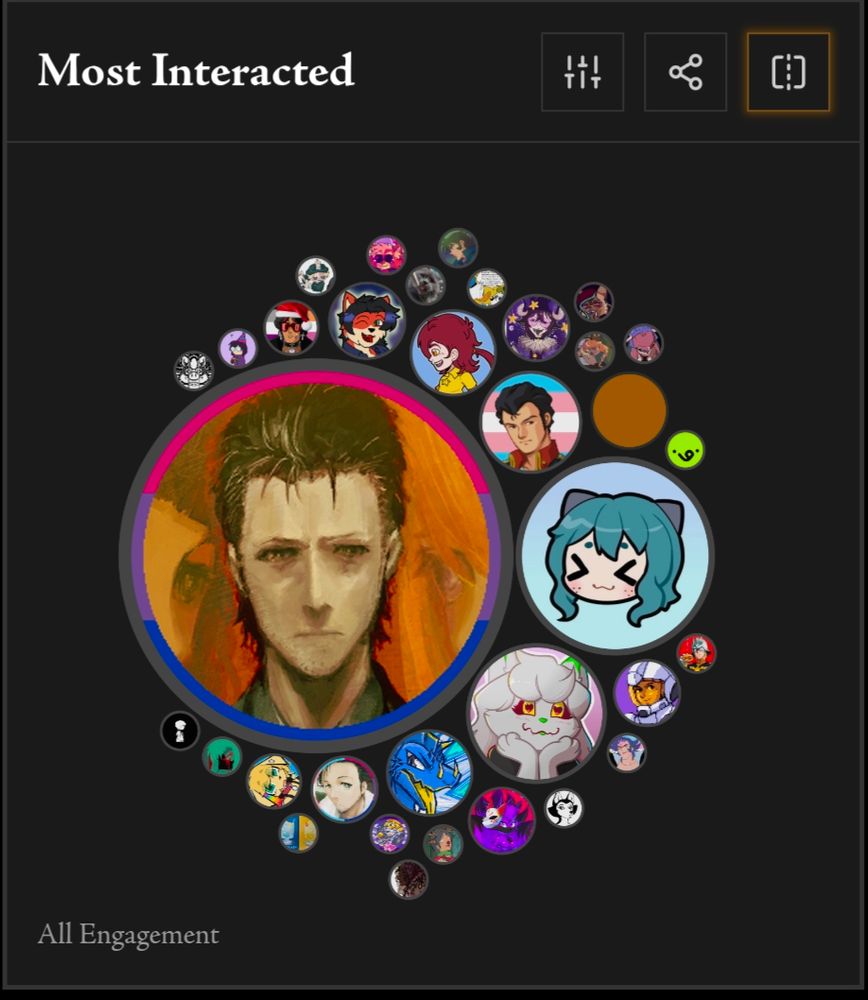Select the white-helmet pilot on purple avatar

click(x=647, y=693)
